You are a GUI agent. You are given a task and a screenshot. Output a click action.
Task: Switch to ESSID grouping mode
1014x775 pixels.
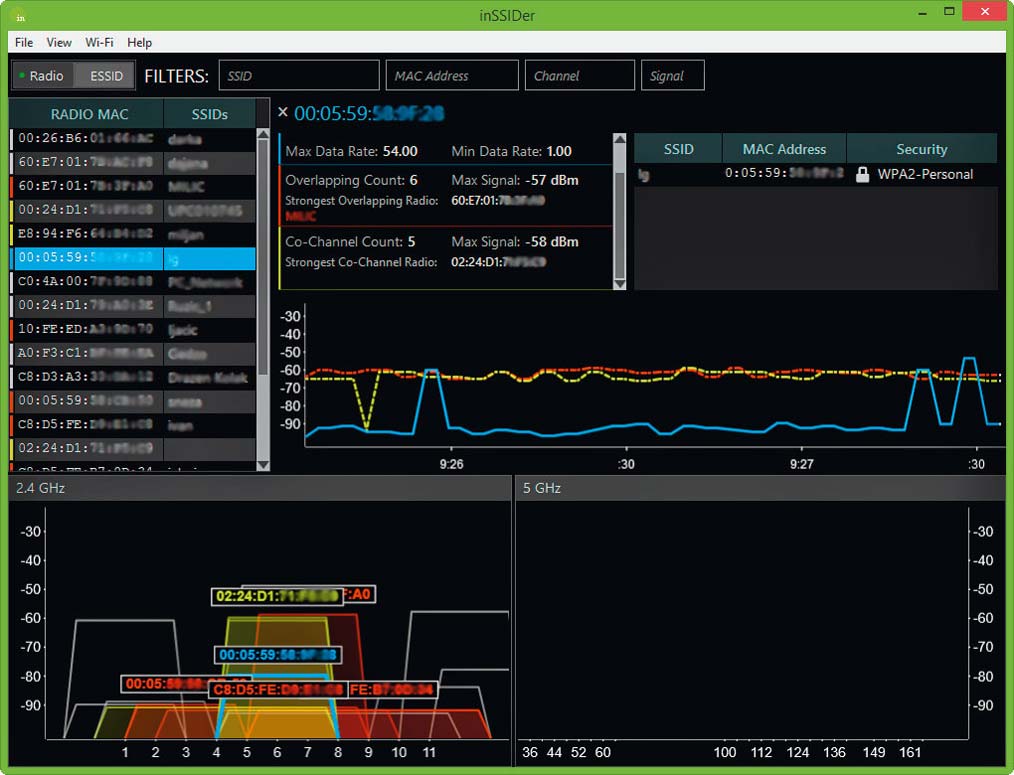click(x=105, y=76)
